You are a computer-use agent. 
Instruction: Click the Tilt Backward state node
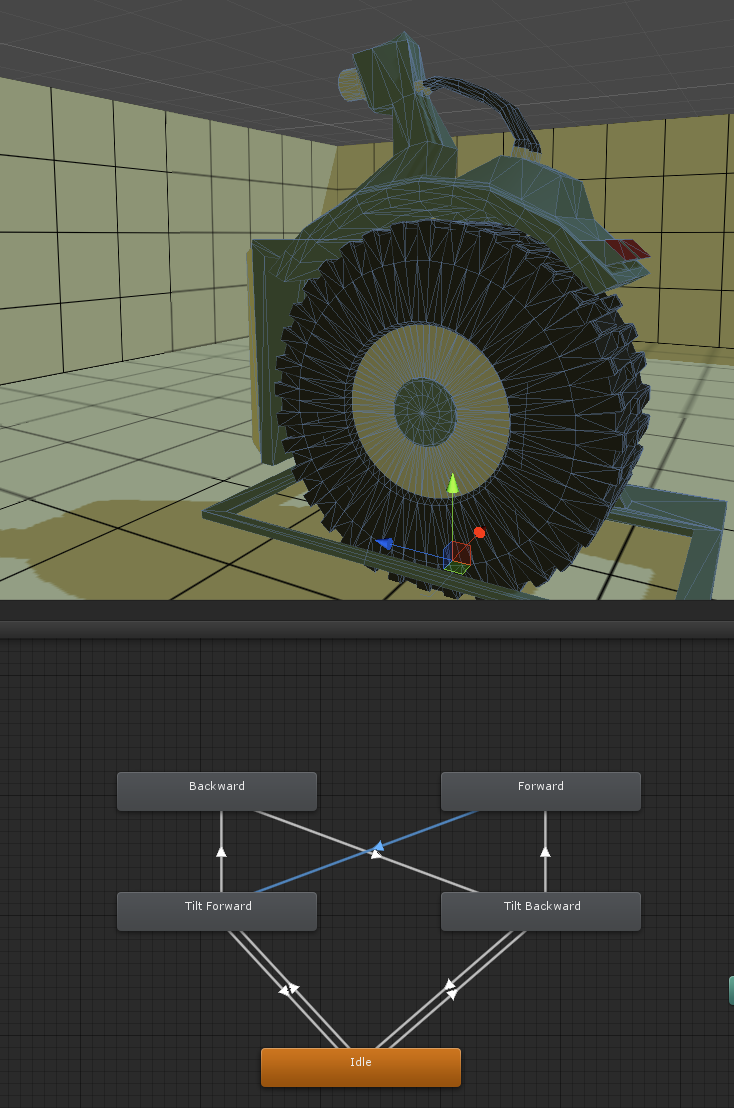[x=540, y=911]
